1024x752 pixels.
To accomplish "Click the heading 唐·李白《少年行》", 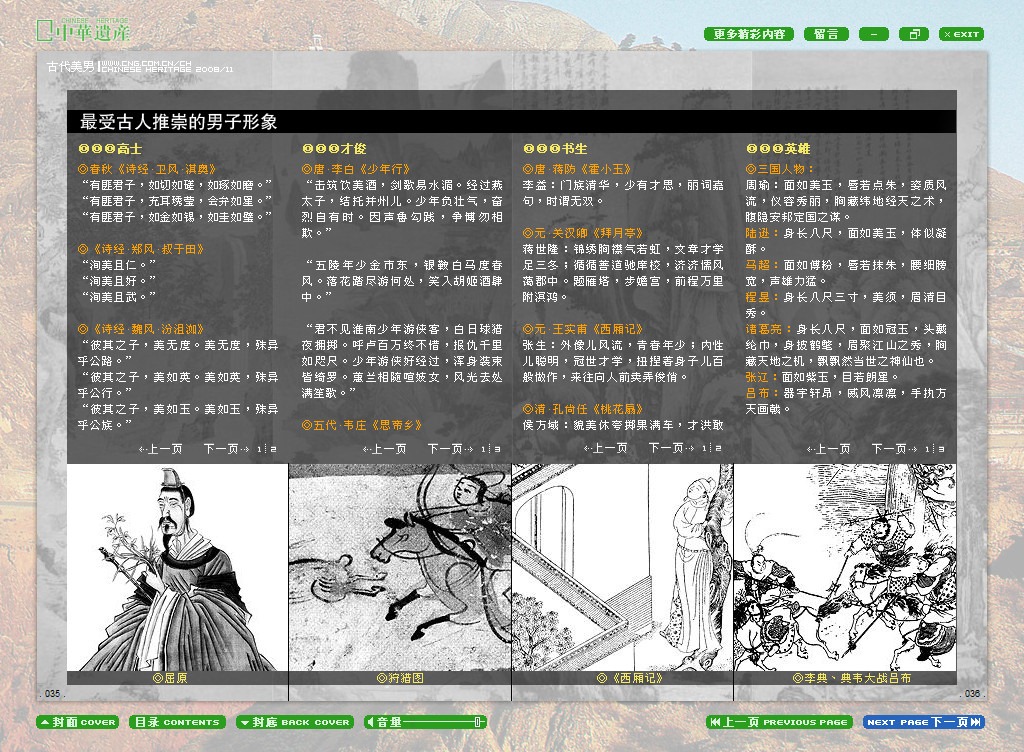I will 356,169.
